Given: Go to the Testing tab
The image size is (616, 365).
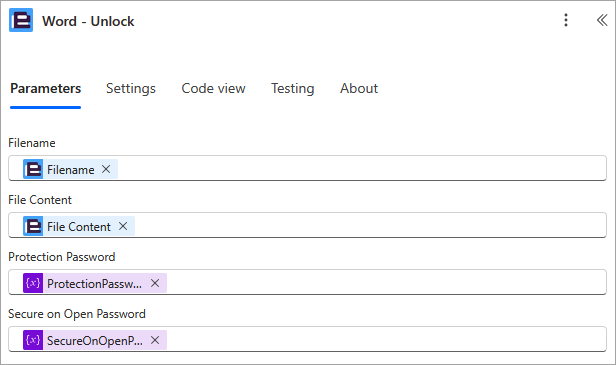Looking at the screenshot, I should [x=293, y=88].
